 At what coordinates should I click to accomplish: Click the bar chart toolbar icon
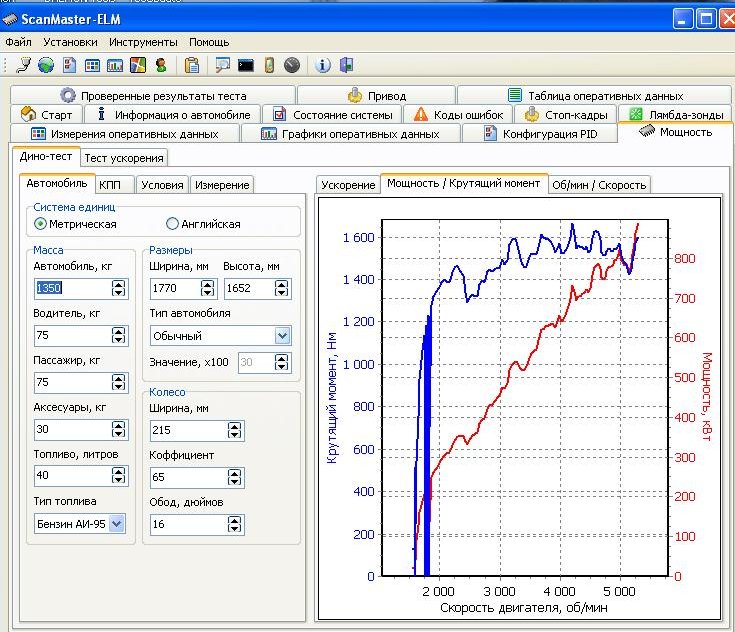coord(114,65)
